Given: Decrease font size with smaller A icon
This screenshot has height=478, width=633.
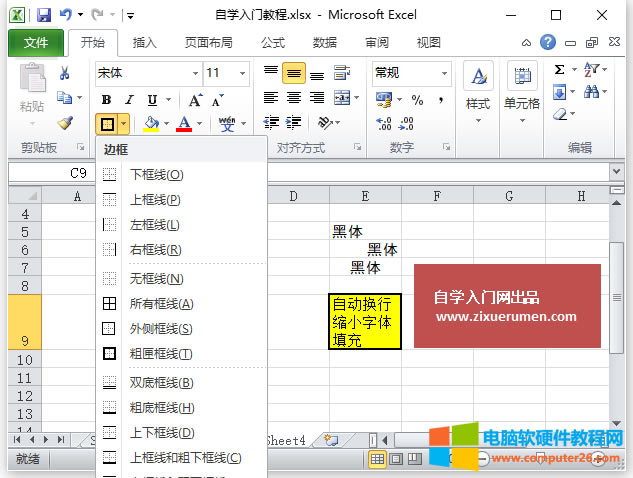Looking at the screenshot, I should 217,100.
